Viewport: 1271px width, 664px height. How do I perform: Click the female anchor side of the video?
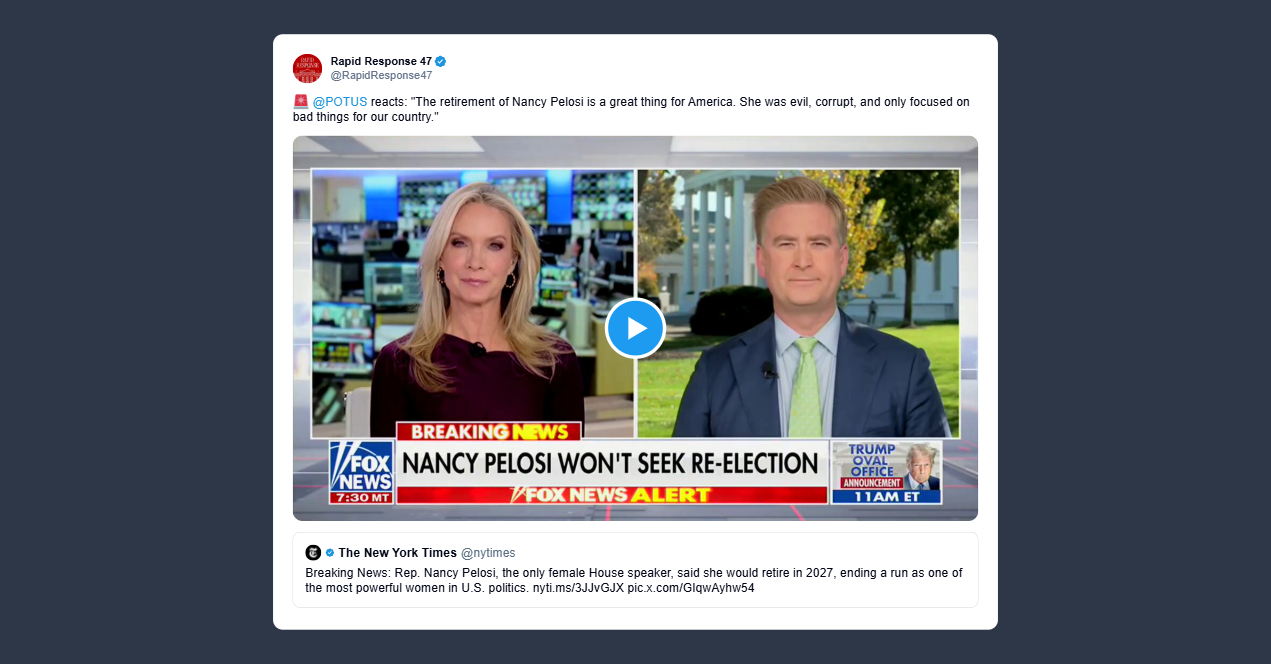tap(473, 303)
